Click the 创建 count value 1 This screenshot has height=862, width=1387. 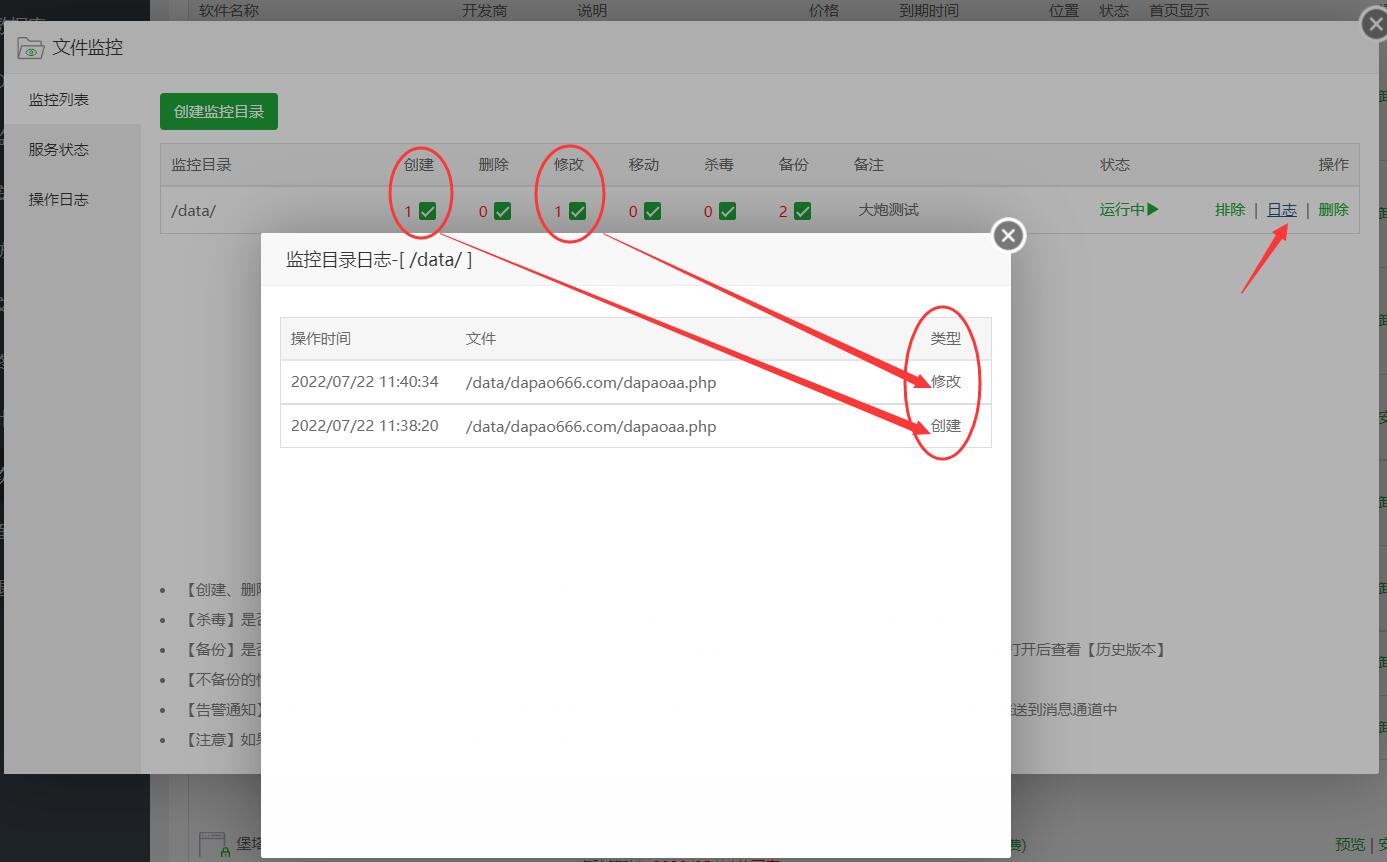pos(408,211)
